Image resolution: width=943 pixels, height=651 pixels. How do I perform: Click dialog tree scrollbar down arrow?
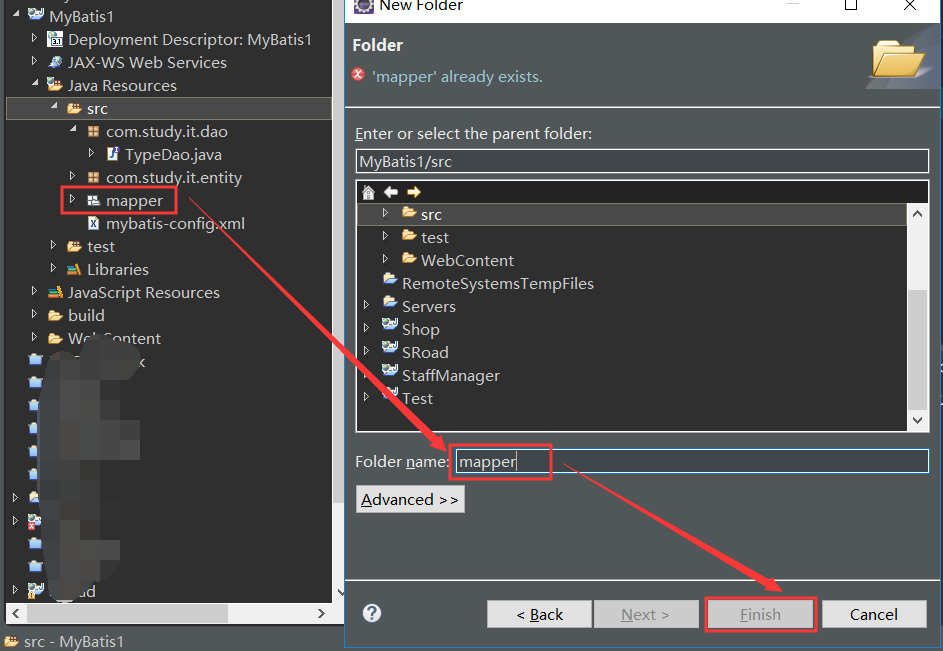[917, 420]
